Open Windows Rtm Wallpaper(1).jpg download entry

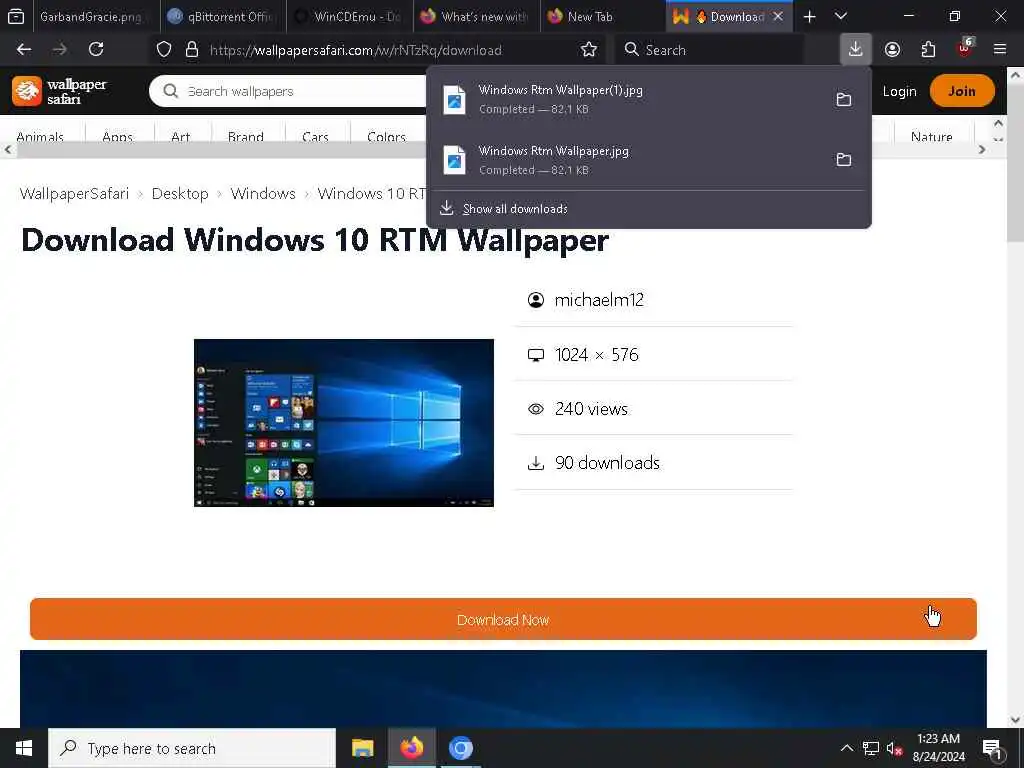pyautogui.click(x=631, y=99)
